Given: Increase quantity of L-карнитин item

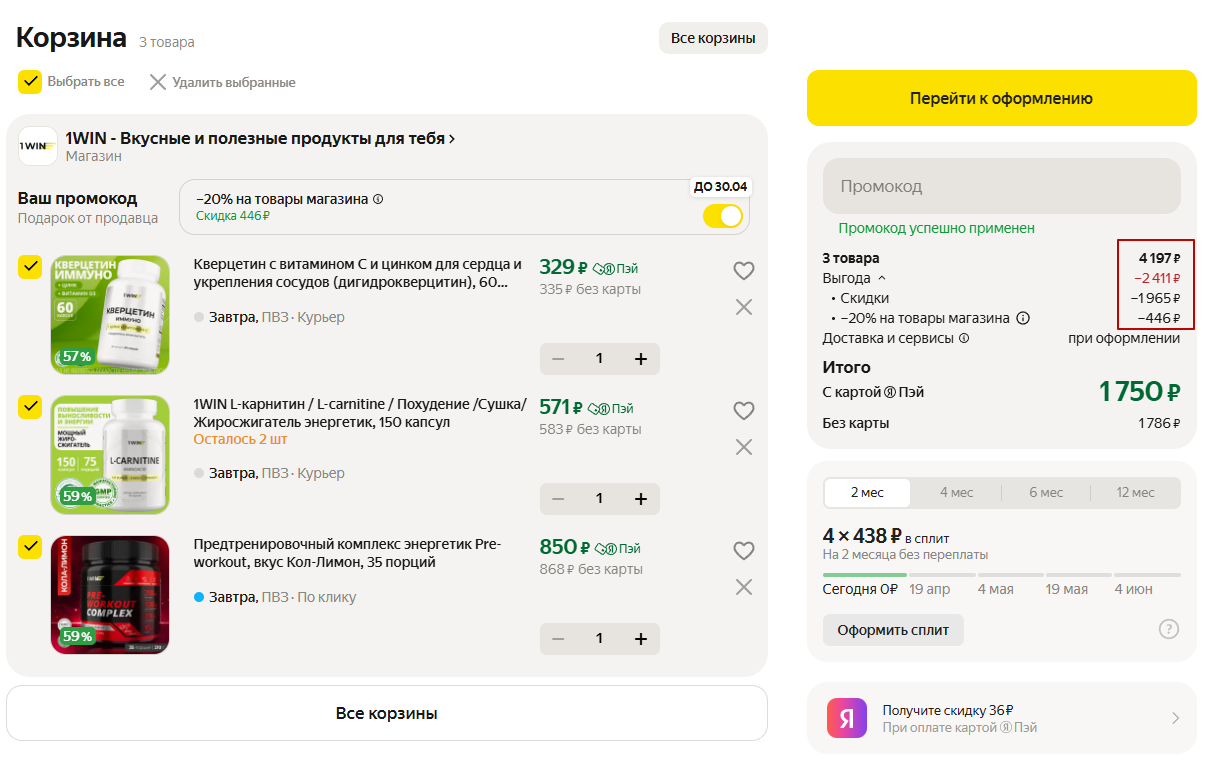Looking at the screenshot, I should pyautogui.click(x=641, y=499).
